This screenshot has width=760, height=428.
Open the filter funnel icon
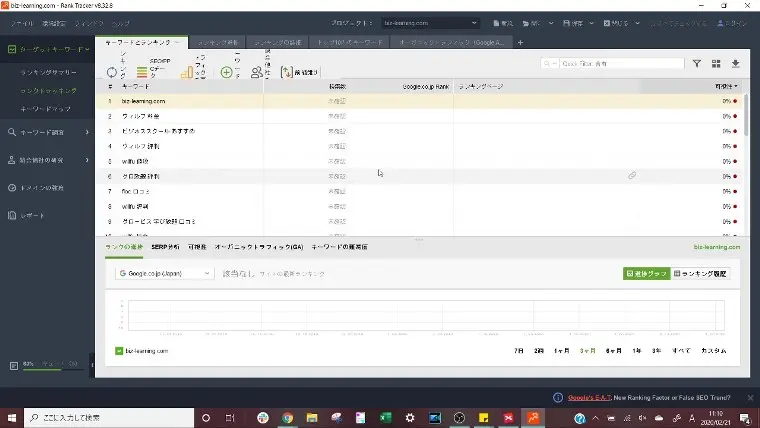pyautogui.click(x=697, y=63)
